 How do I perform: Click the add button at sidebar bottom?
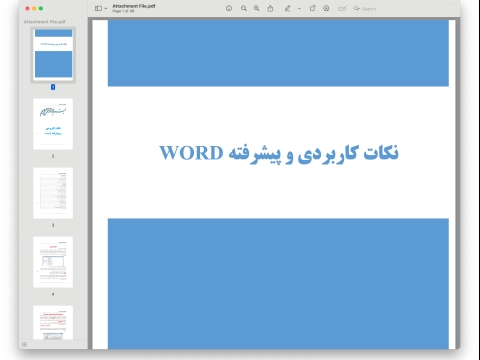coord(24,344)
